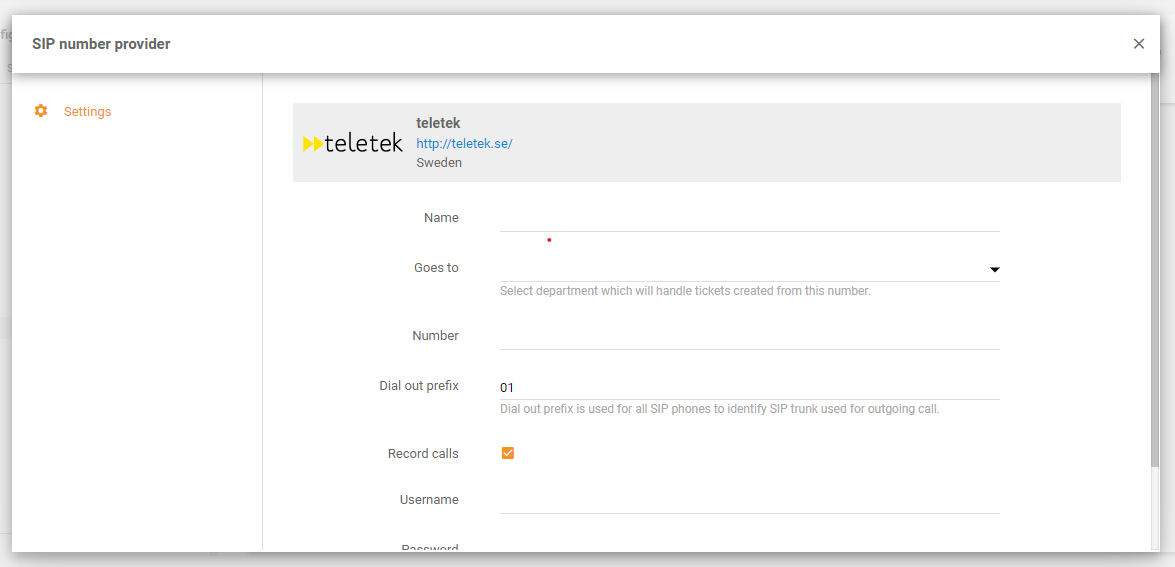Image resolution: width=1175 pixels, height=567 pixels.
Task: Click the Settings gear icon in sidebar
Action: pos(41,111)
